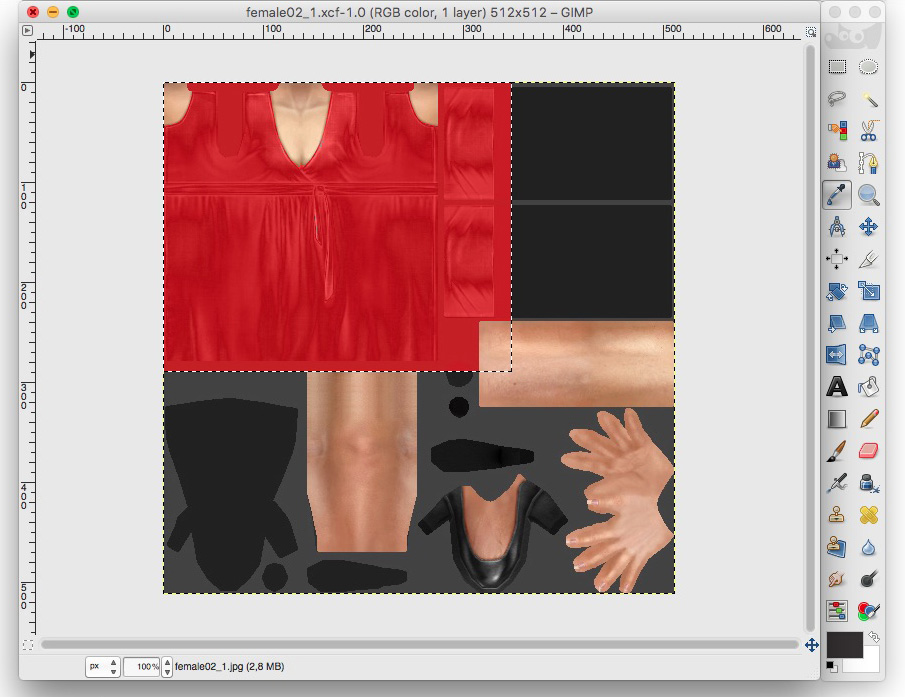Image resolution: width=905 pixels, height=697 pixels.
Task: Open the dark foreground color swatch
Action: (x=843, y=644)
